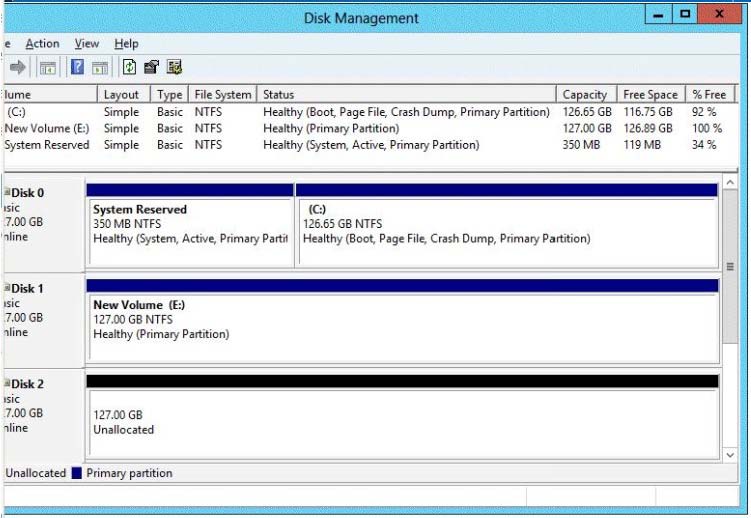Select the (C:) partition block on Disk 0
Screen dimensions: 751x518
coord(507,225)
